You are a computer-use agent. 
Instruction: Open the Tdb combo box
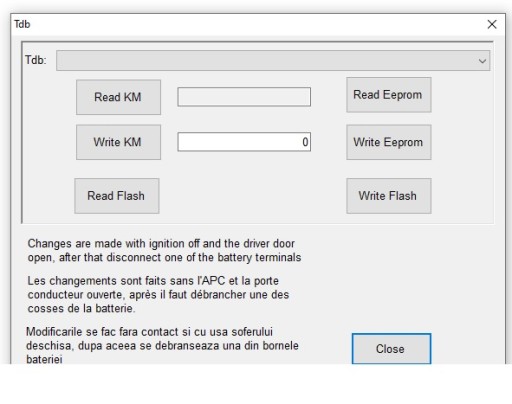(x=273, y=60)
